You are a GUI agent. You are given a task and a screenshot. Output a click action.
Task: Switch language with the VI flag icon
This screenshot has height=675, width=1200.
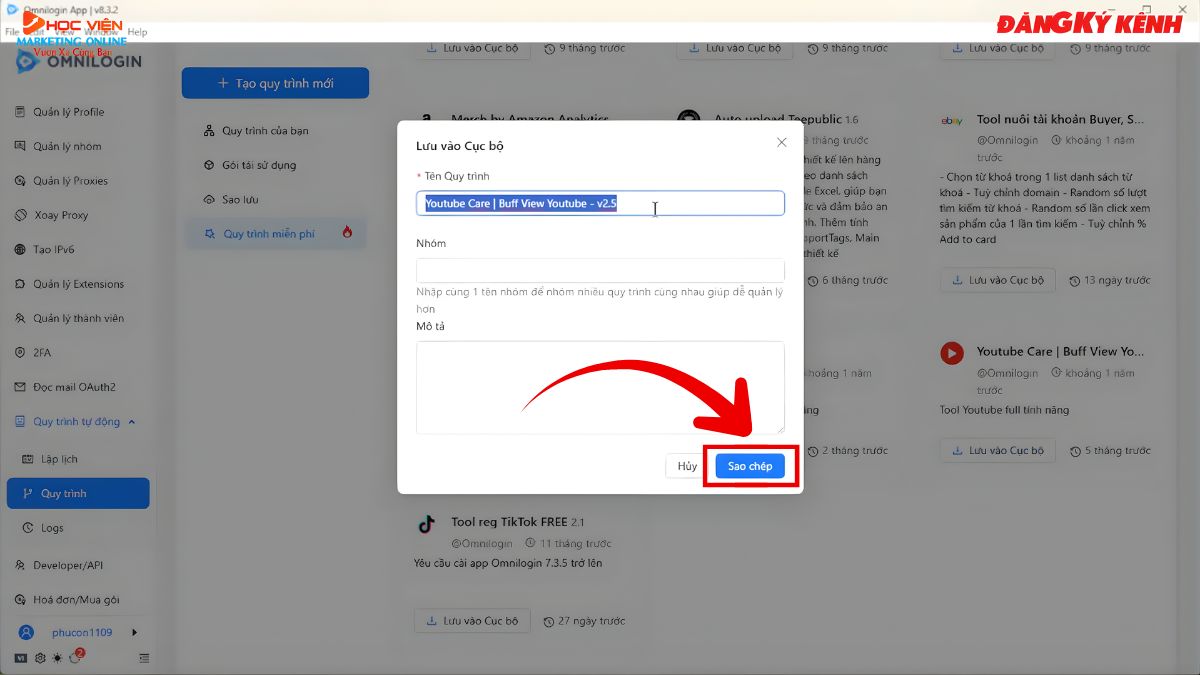pyautogui.click(x=21, y=658)
